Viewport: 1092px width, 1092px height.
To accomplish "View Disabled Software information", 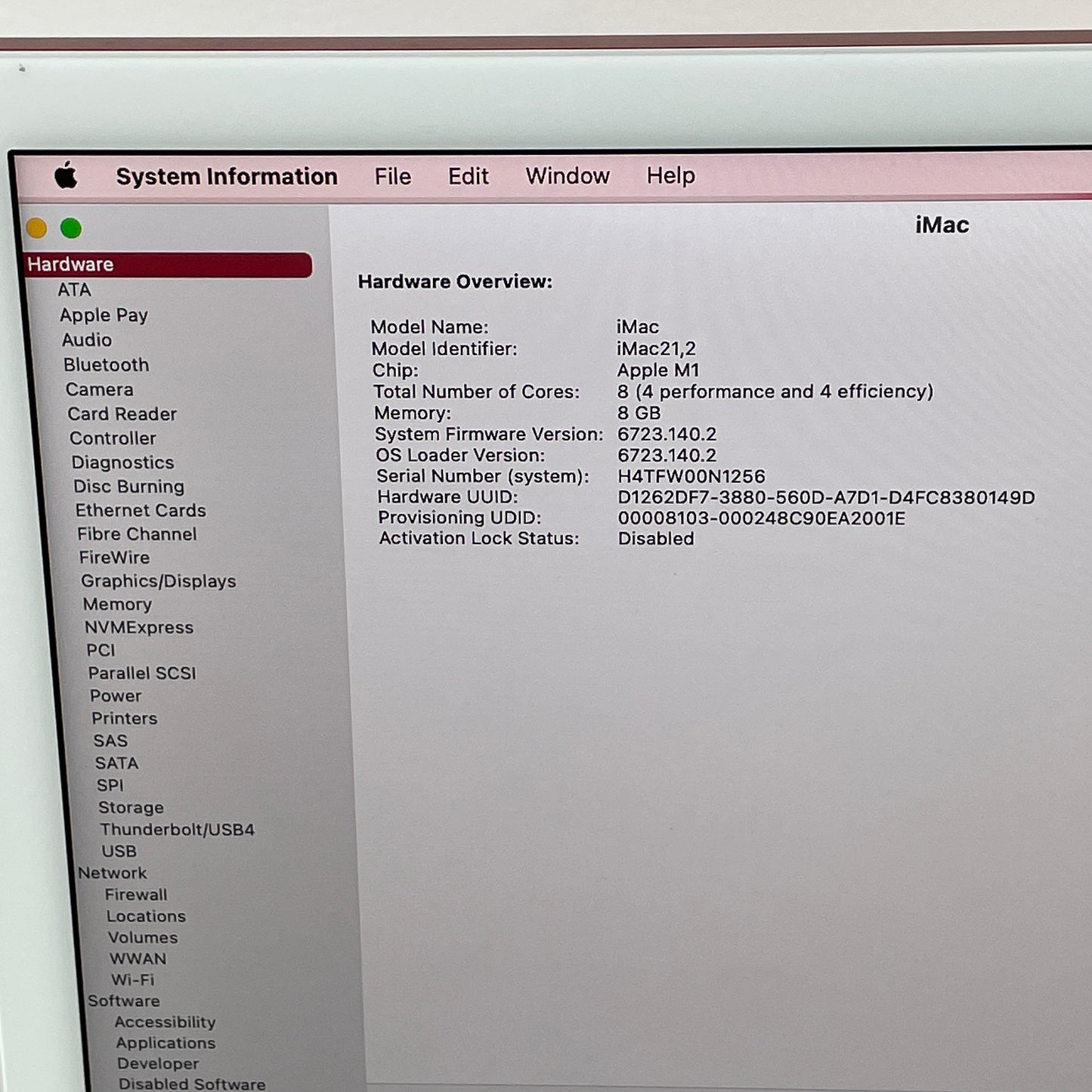I will [192, 1082].
